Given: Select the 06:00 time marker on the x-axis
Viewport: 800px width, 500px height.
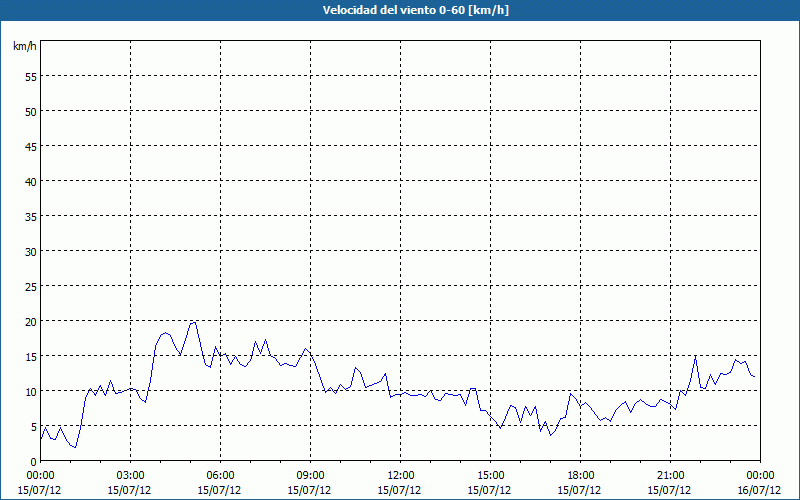Looking at the screenshot, I should coord(220,475).
